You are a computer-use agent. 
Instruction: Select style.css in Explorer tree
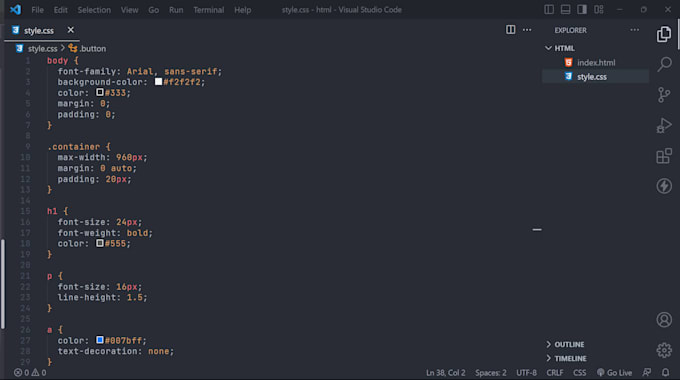pyautogui.click(x=596, y=77)
